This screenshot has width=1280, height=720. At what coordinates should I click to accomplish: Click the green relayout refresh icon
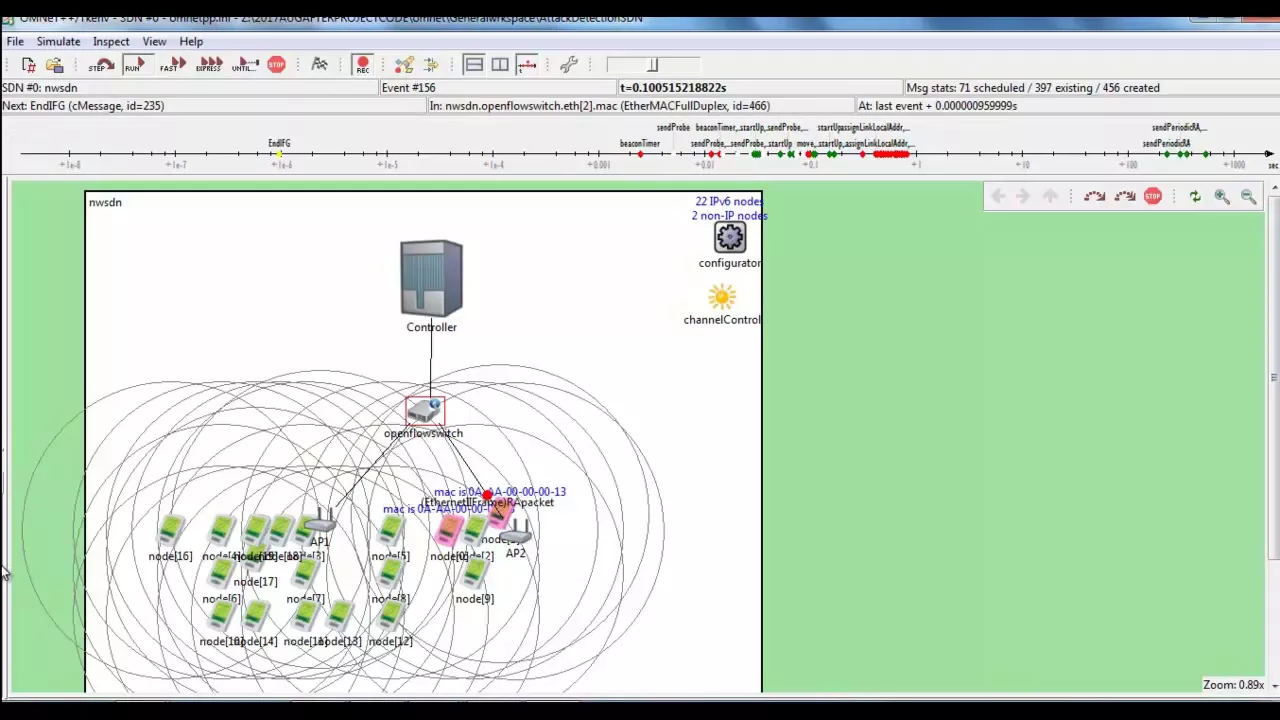click(x=1195, y=196)
